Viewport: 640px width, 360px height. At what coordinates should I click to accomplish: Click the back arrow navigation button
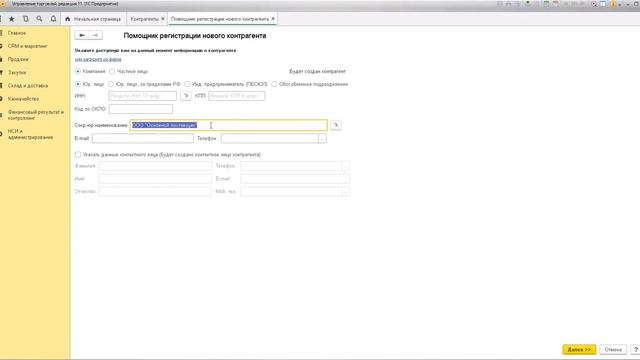click(82, 36)
